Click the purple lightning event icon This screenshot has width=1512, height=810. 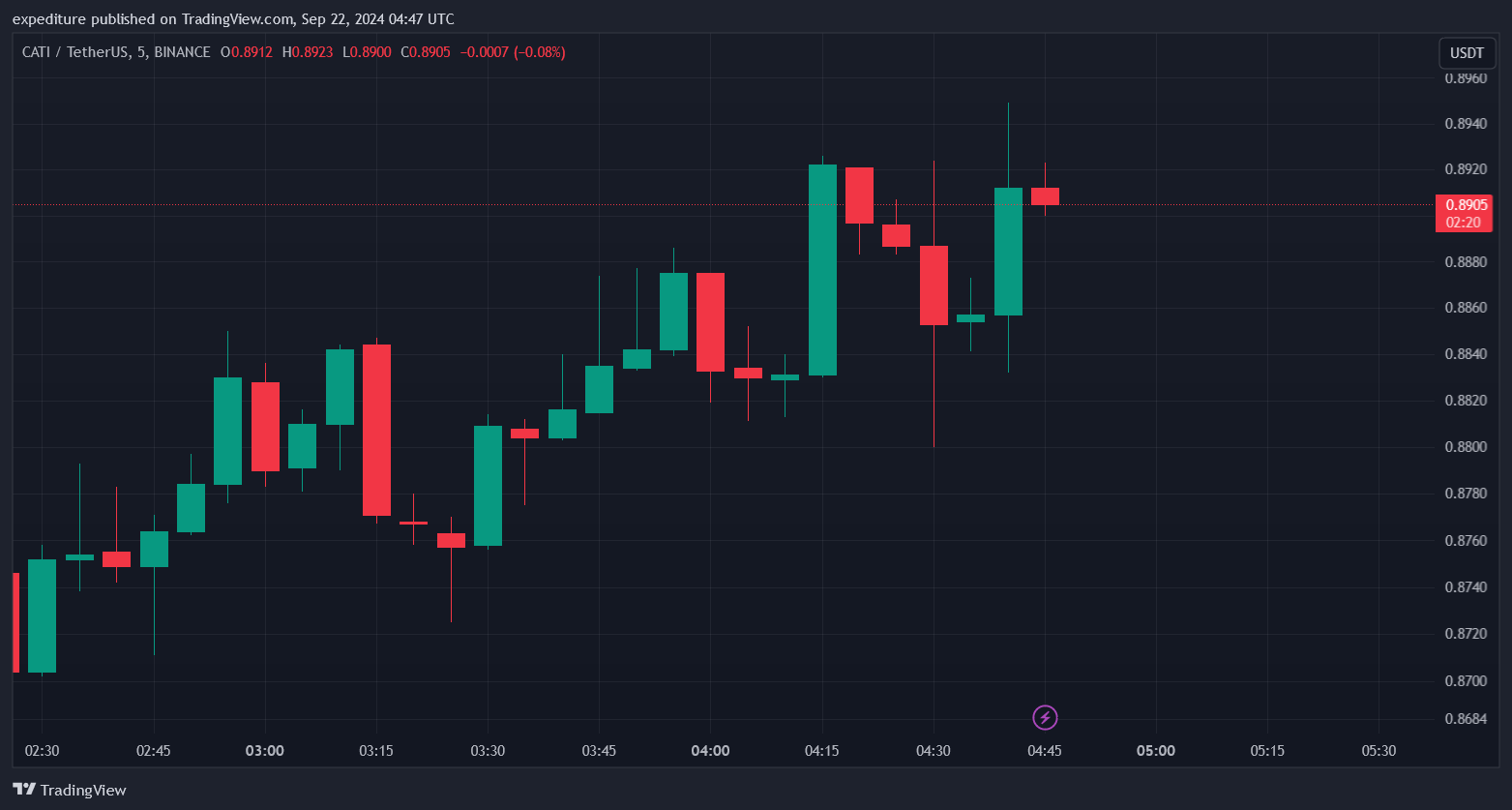click(1045, 717)
